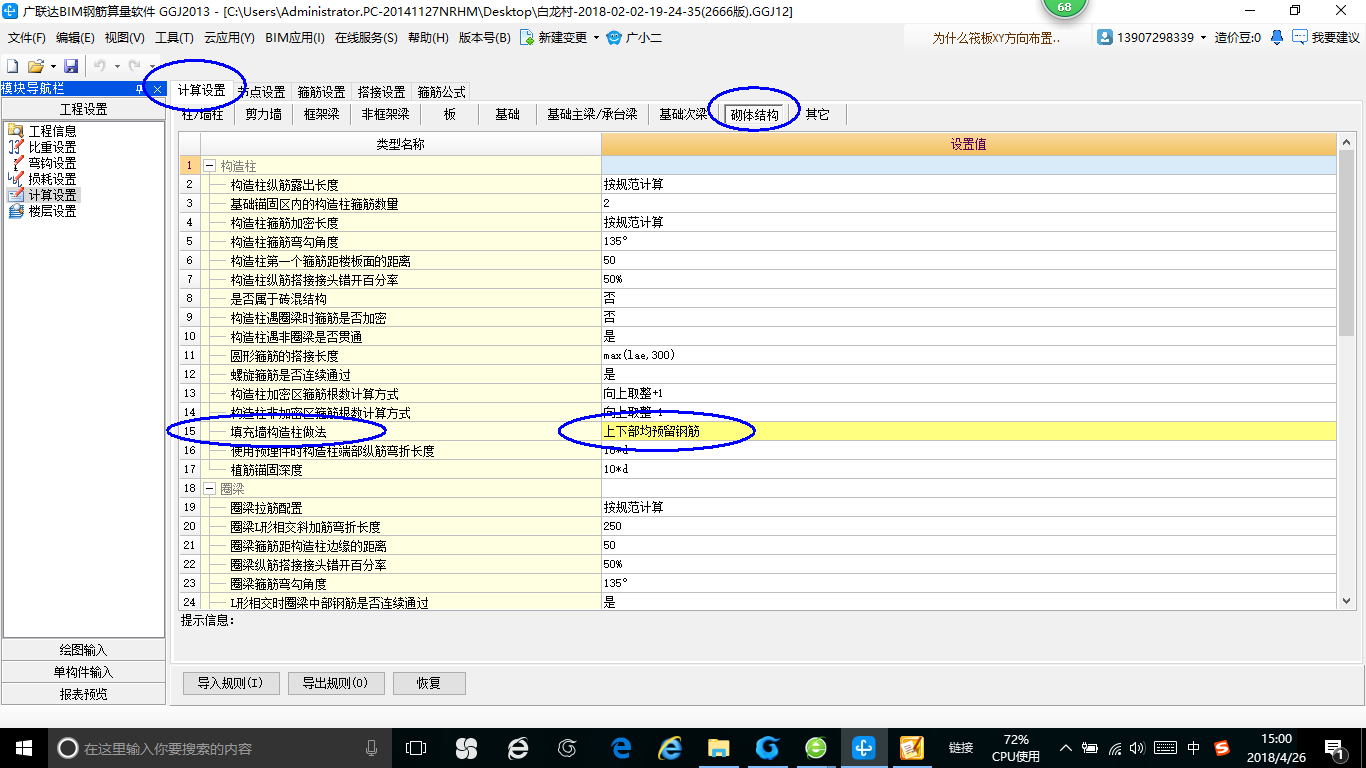Viewport: 1366px width, 768px height.
Task: Select the 基础主梁/承台梁 component tab
Action: (x=592, y=114)
